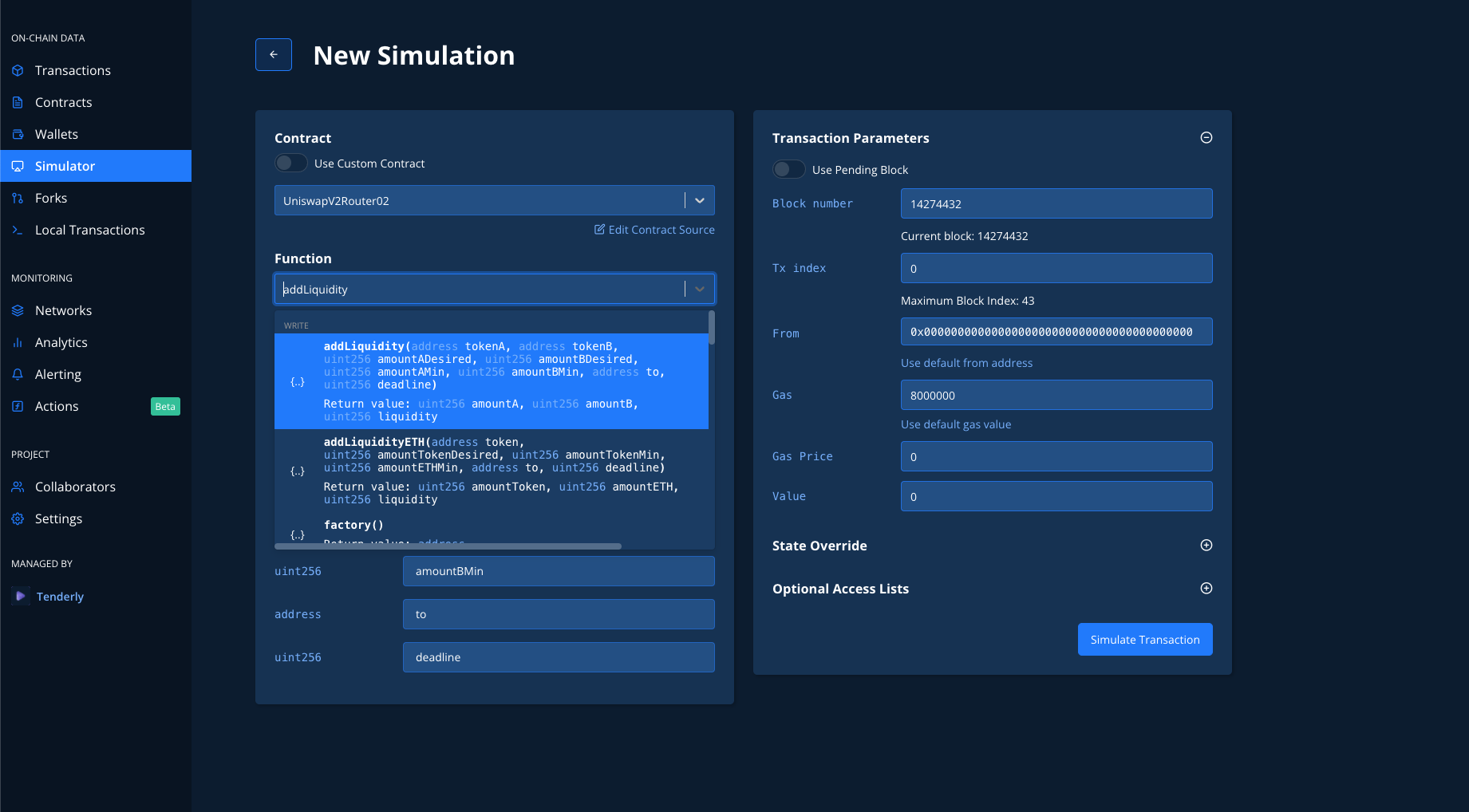Click the Alerting bell icon
The image size is (1469, 812).
[18, 374]
